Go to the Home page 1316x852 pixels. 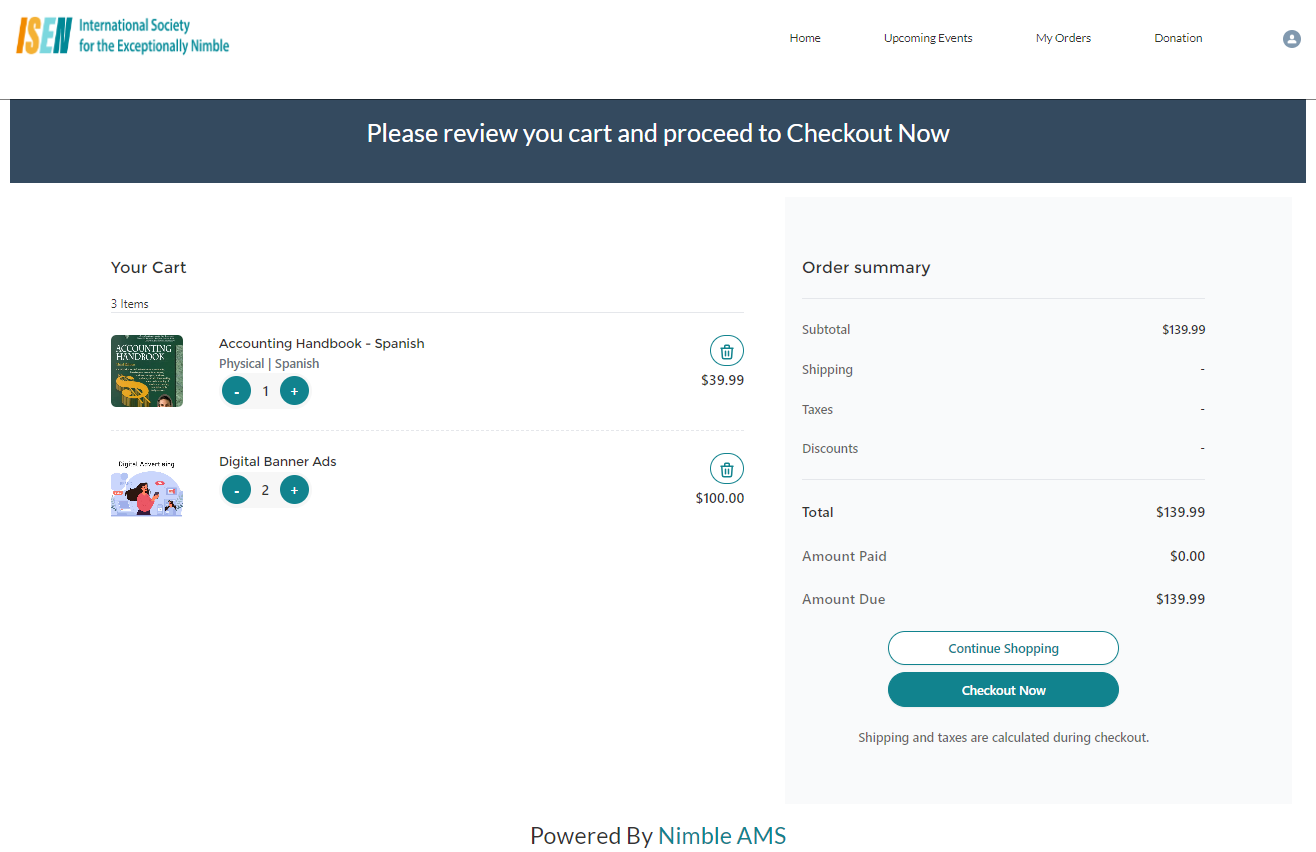(805, 38)
